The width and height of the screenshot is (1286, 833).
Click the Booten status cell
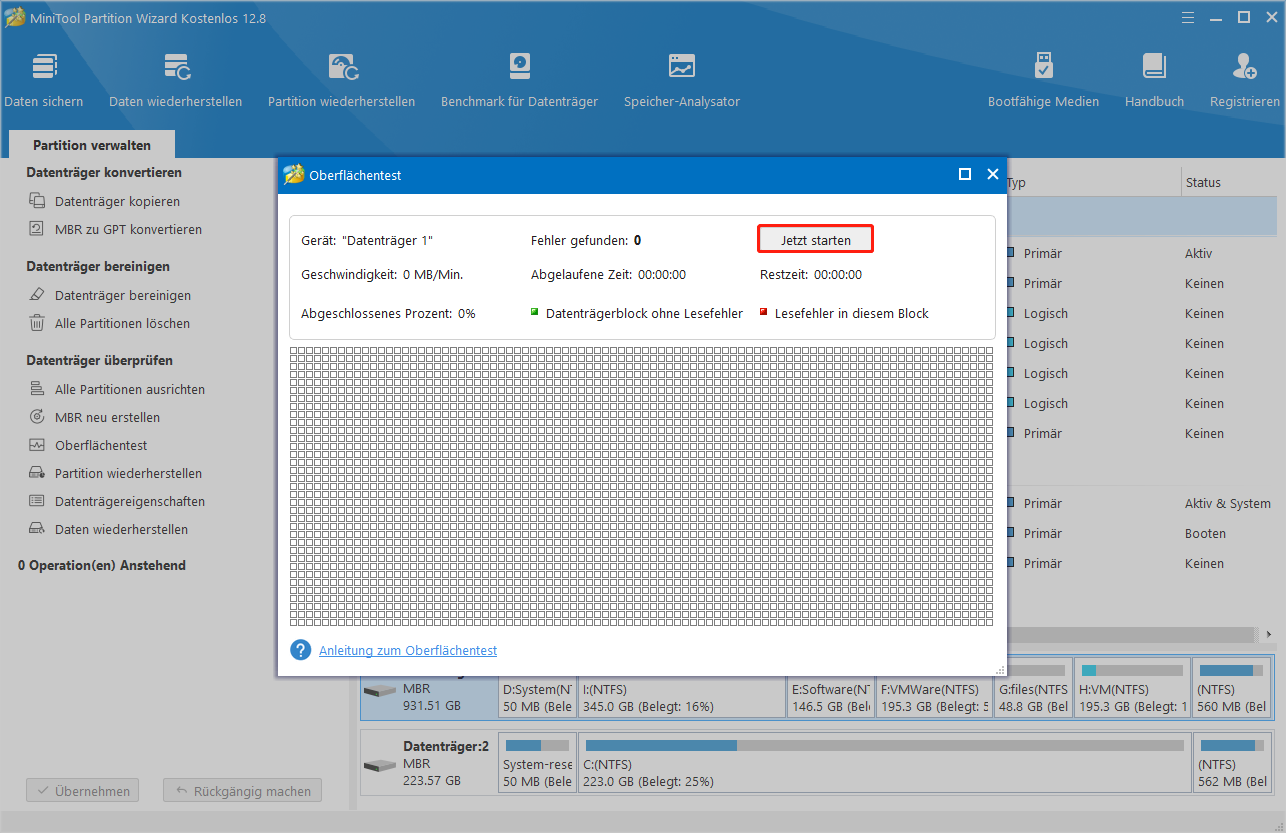coord(1205,533)
